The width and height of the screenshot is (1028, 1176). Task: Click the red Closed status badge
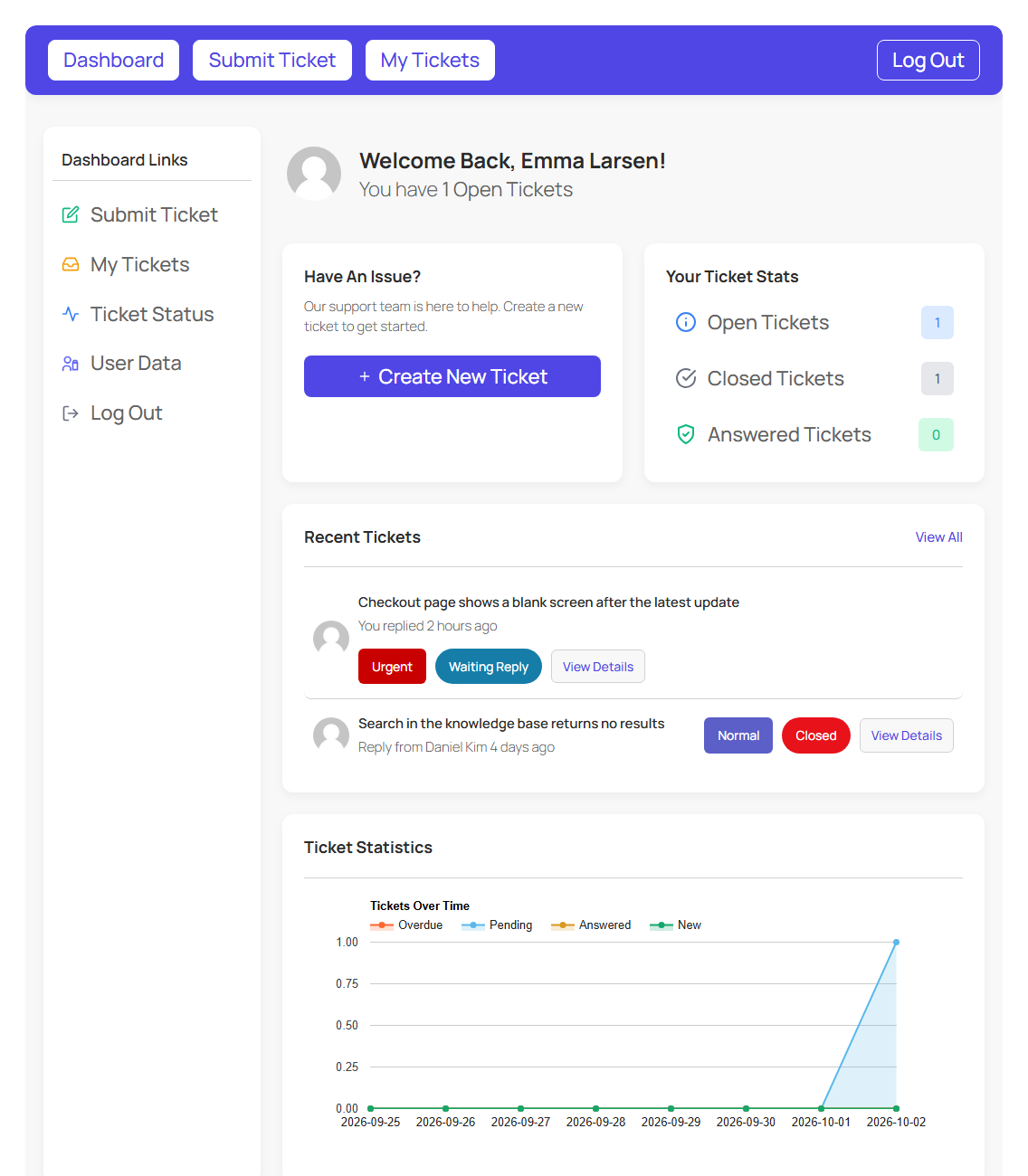[816, 735]
